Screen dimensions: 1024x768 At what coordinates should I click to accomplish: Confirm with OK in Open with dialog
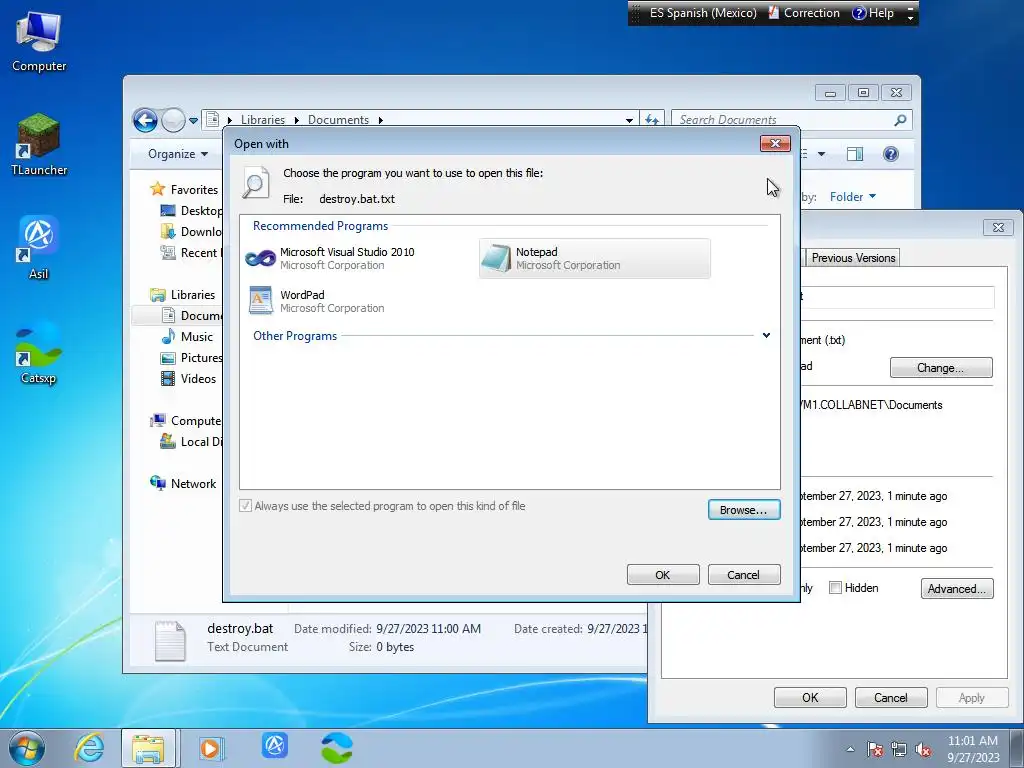tap(663, 575)
